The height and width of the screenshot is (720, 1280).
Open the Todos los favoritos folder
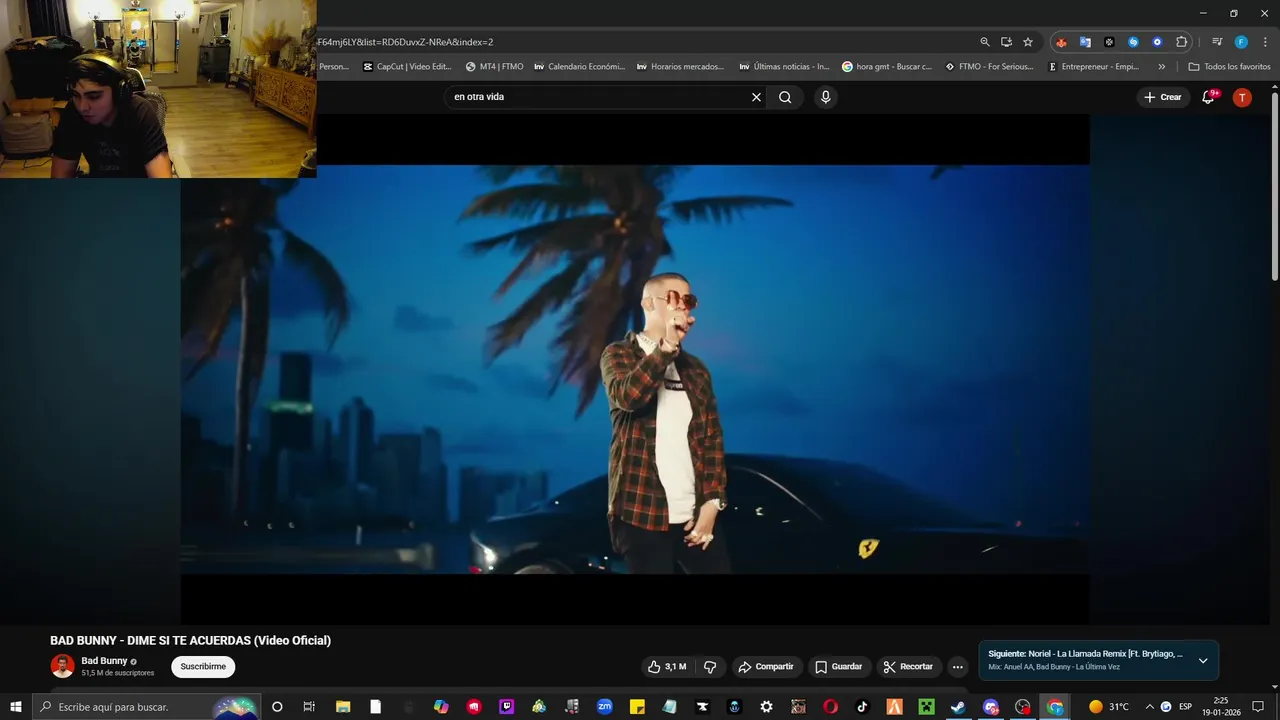pyautogui.click(x=1230, y=67)
